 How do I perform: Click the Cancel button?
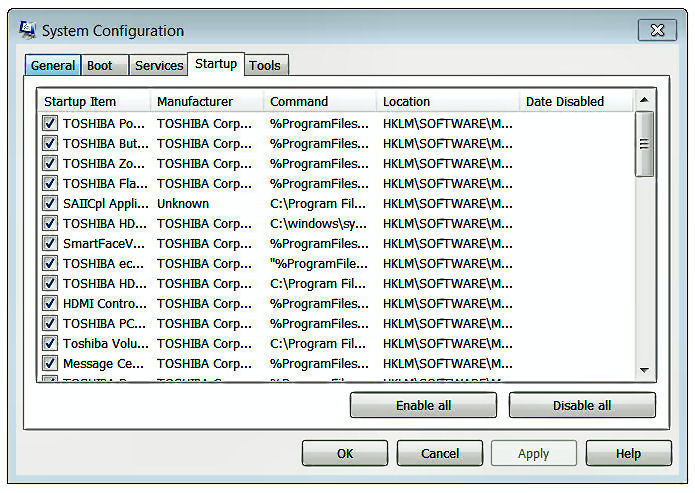440,453
